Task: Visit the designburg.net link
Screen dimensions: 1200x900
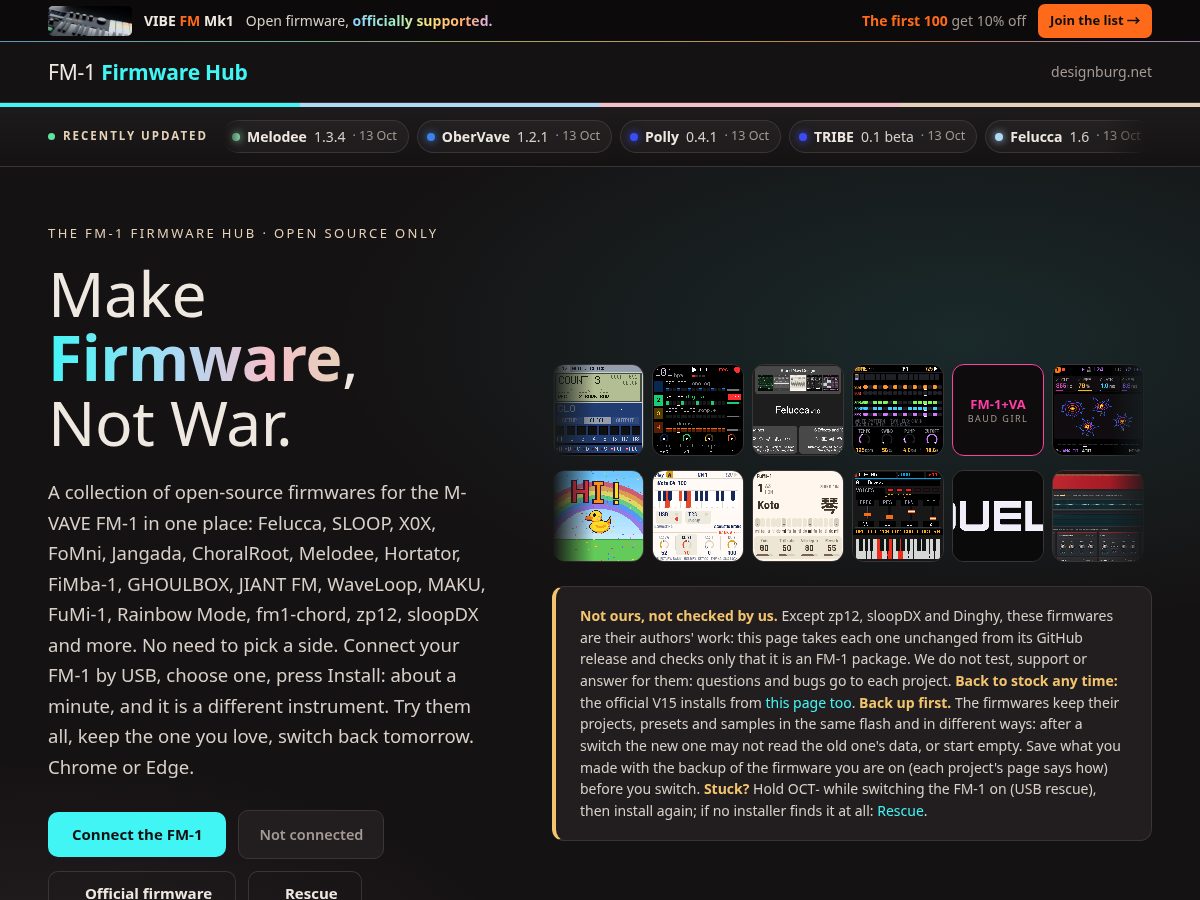Action: click(1101, 72)
